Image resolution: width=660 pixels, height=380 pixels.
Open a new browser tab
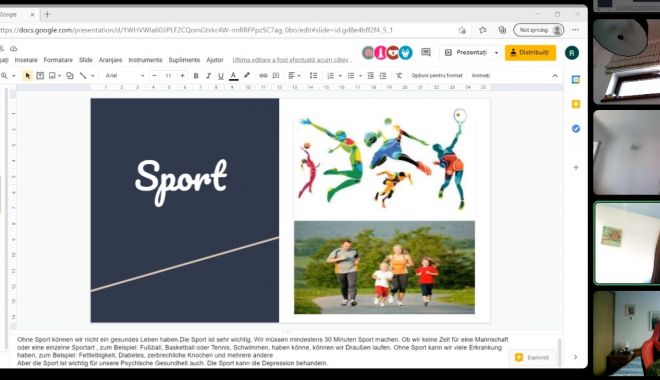click(47, 14)
